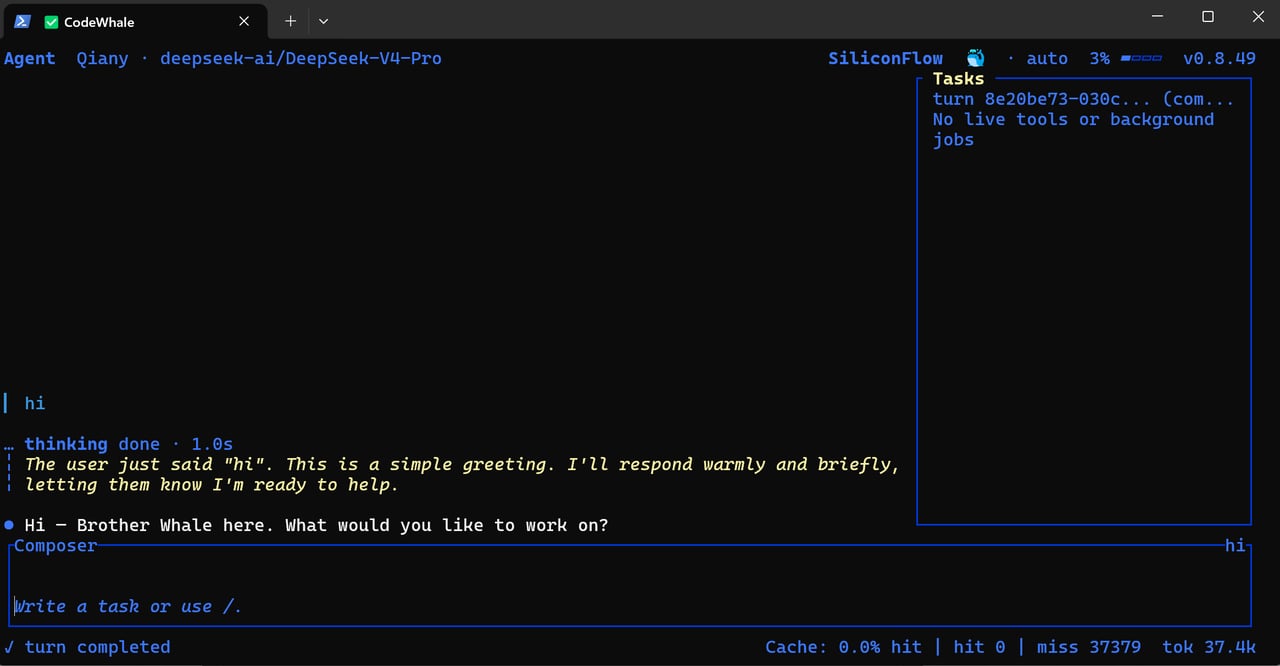
Task: Open a new terminal tab with plus
Action: coord(291,21)
